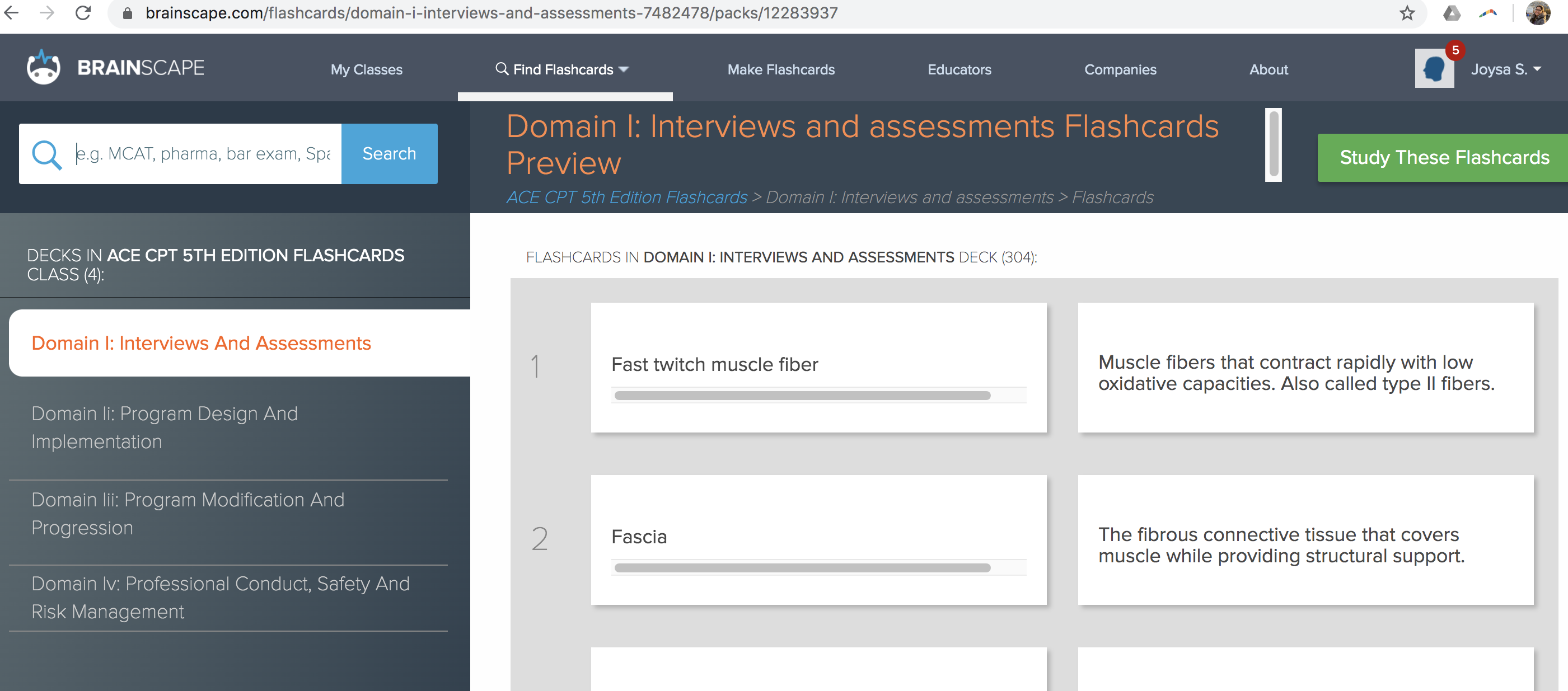Open About menu item
Viewport: 1568px width, 691px height.
1269,69
